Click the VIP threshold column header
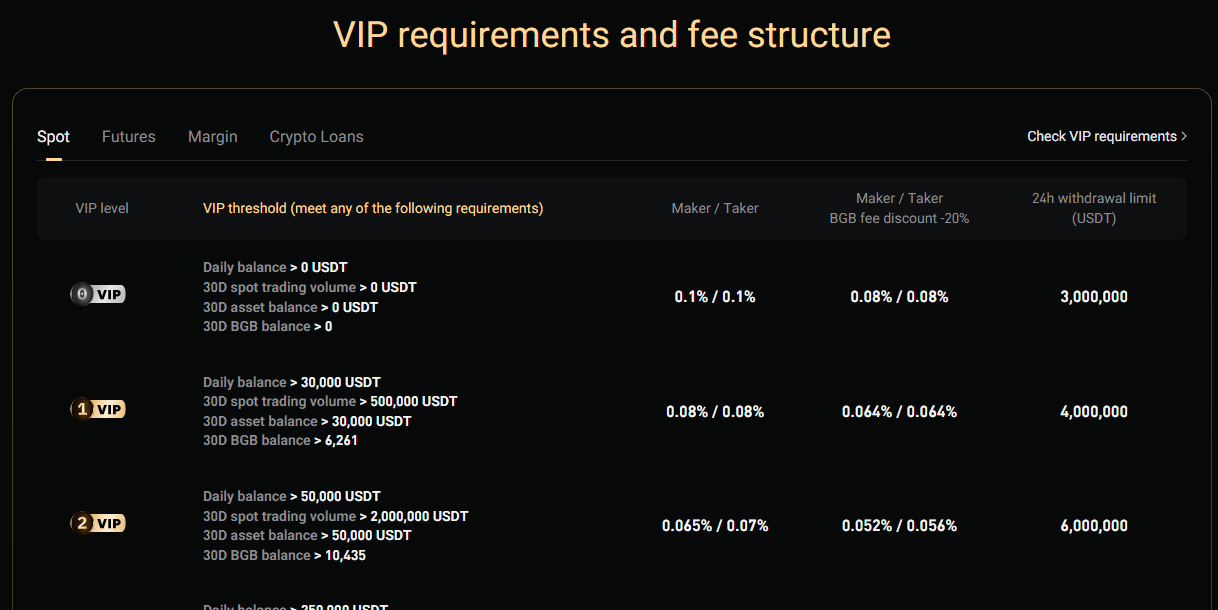1218x610 pixels. click(373, 208)
